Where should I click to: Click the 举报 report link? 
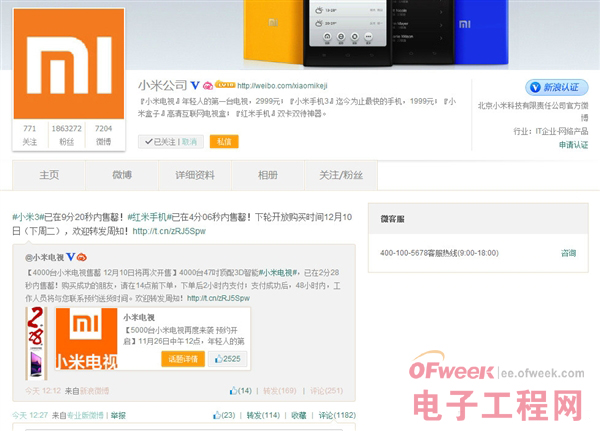point(118,415)
